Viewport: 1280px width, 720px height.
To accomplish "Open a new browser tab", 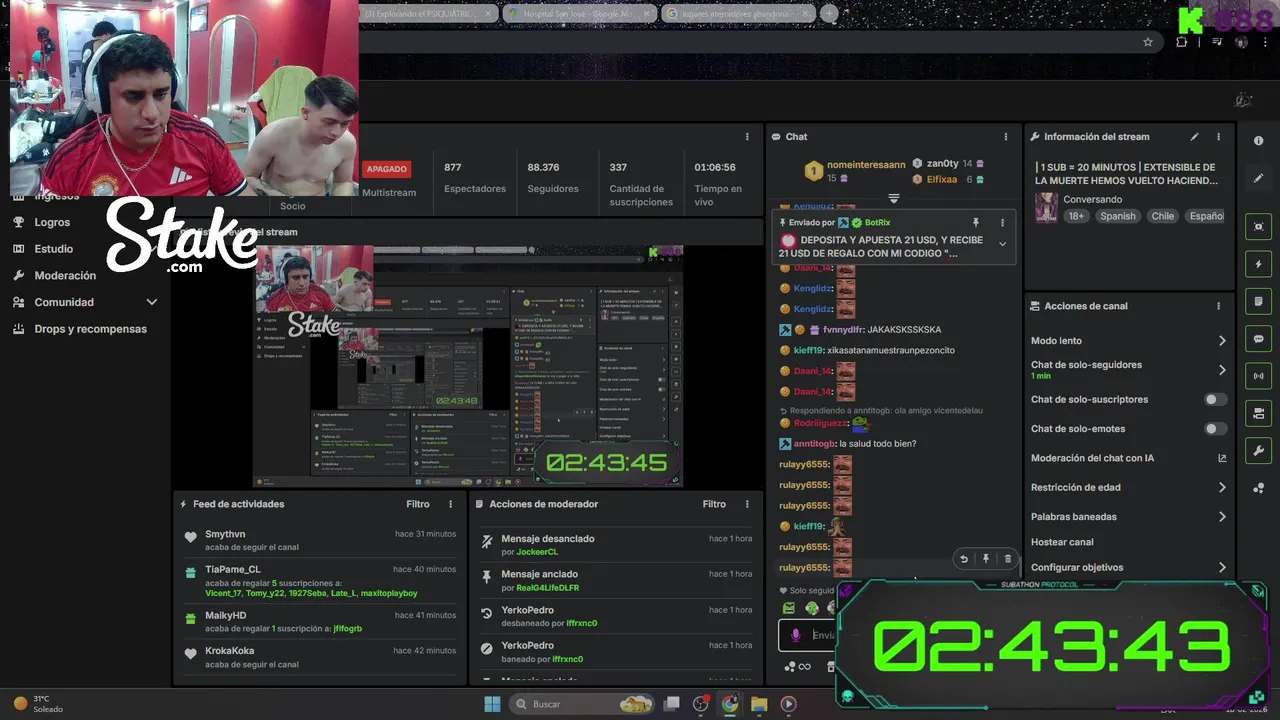I will (x=829, y=14).
